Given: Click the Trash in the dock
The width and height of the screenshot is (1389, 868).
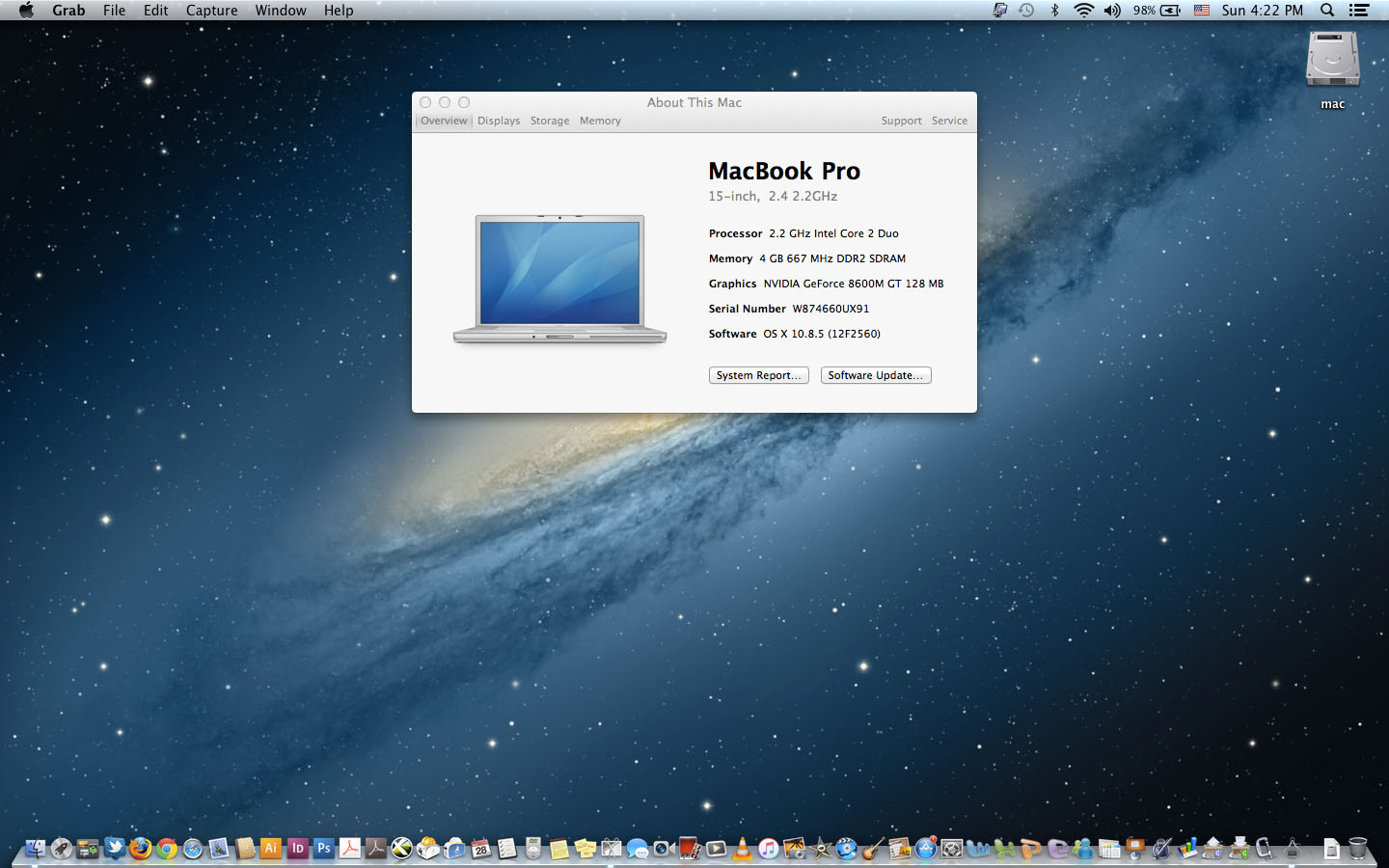Looking at the screenshot, I should (1358, 848).
